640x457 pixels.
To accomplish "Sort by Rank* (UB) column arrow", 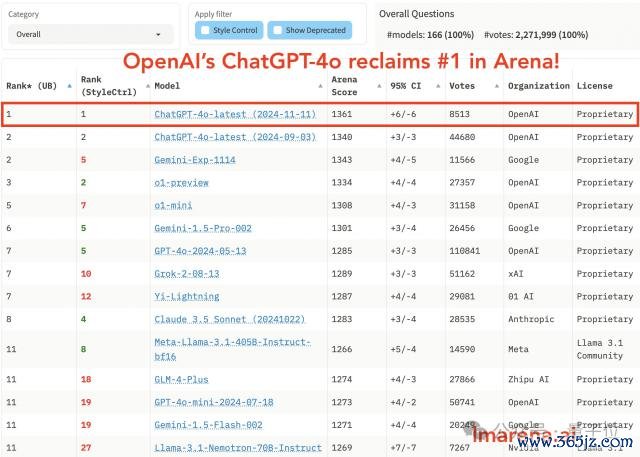I will pyautogui.click(x=69, y=86).
